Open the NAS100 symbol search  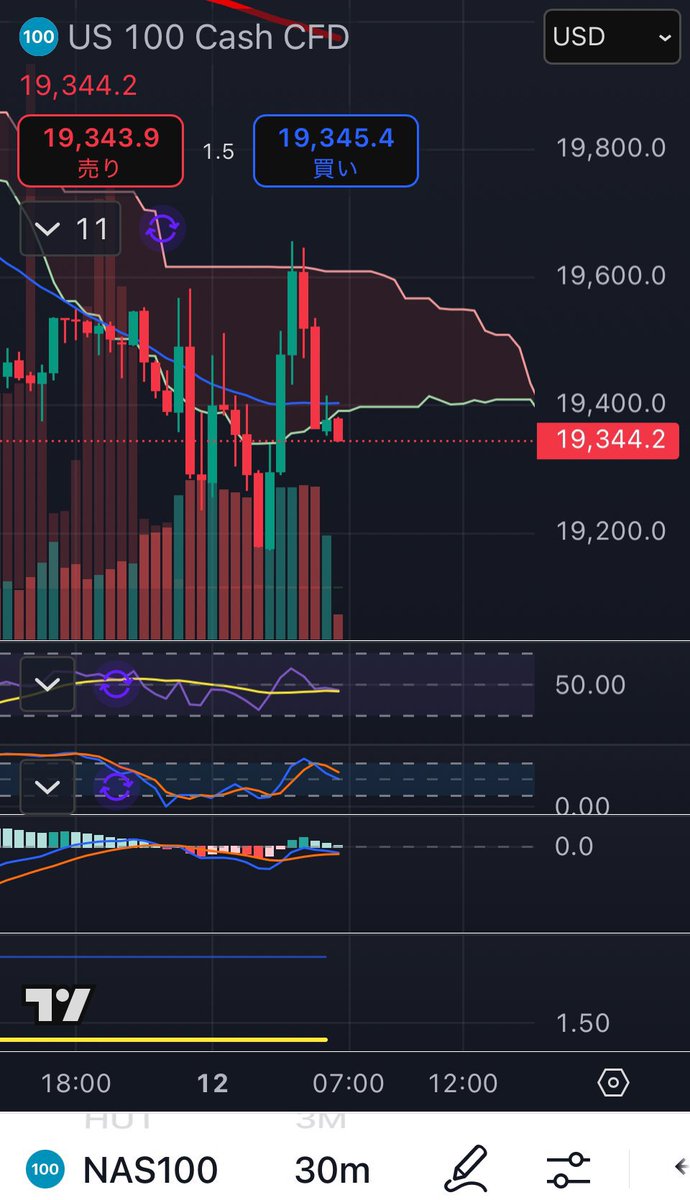tap(150, 1169)
